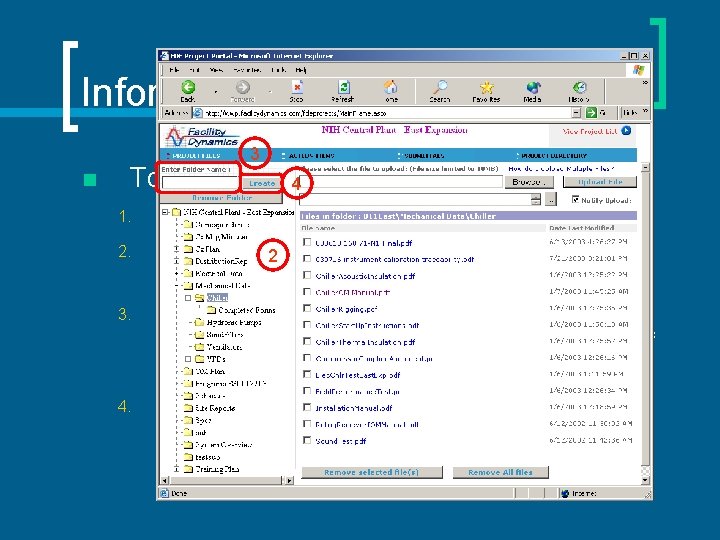Toggle expander box beside VFDs folder
The image size is (720, 540).
pyautogui.click(x=188, y=359)
